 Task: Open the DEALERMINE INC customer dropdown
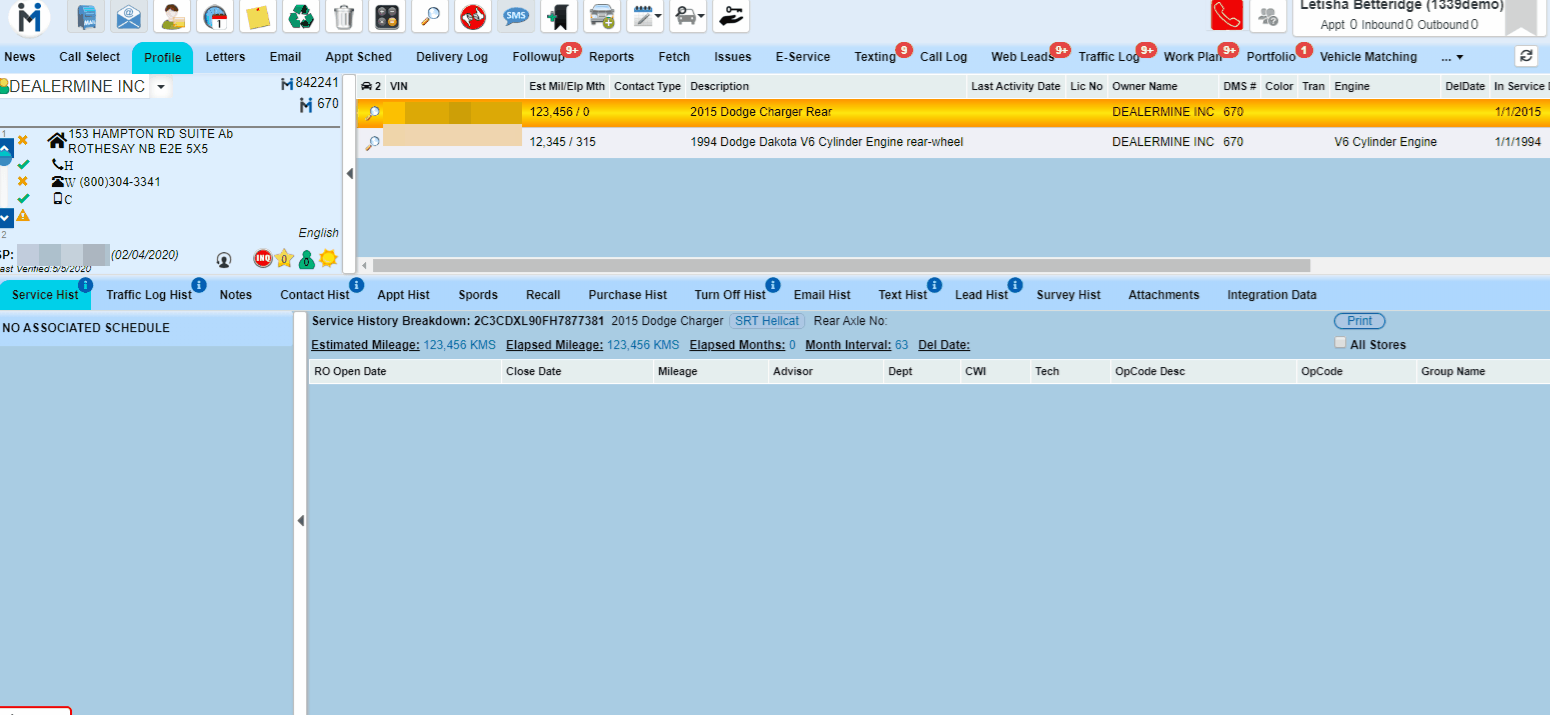click(x=161, y=87)
